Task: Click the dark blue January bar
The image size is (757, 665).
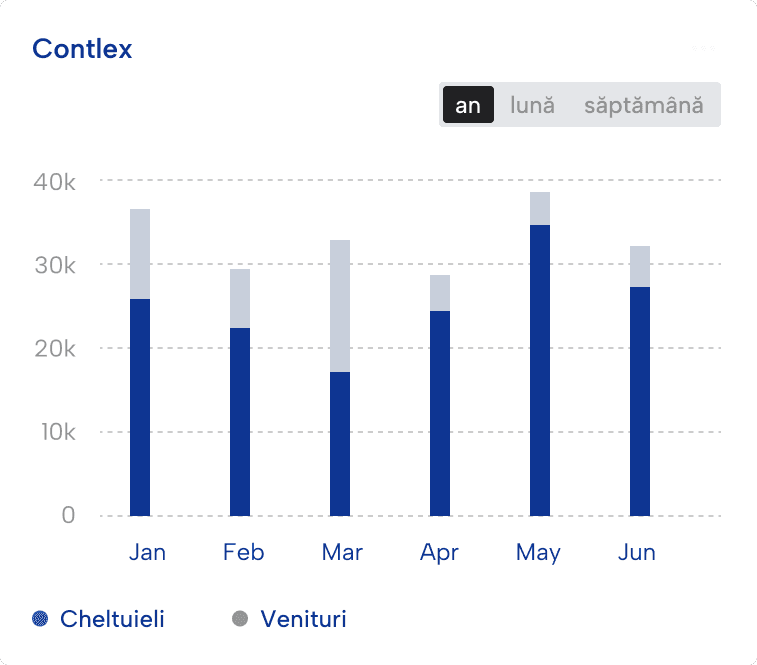Action: [140, 407]
